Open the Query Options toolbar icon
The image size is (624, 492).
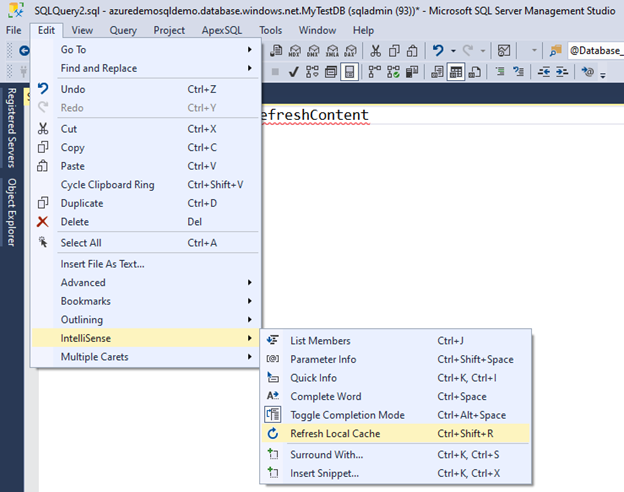331,72
